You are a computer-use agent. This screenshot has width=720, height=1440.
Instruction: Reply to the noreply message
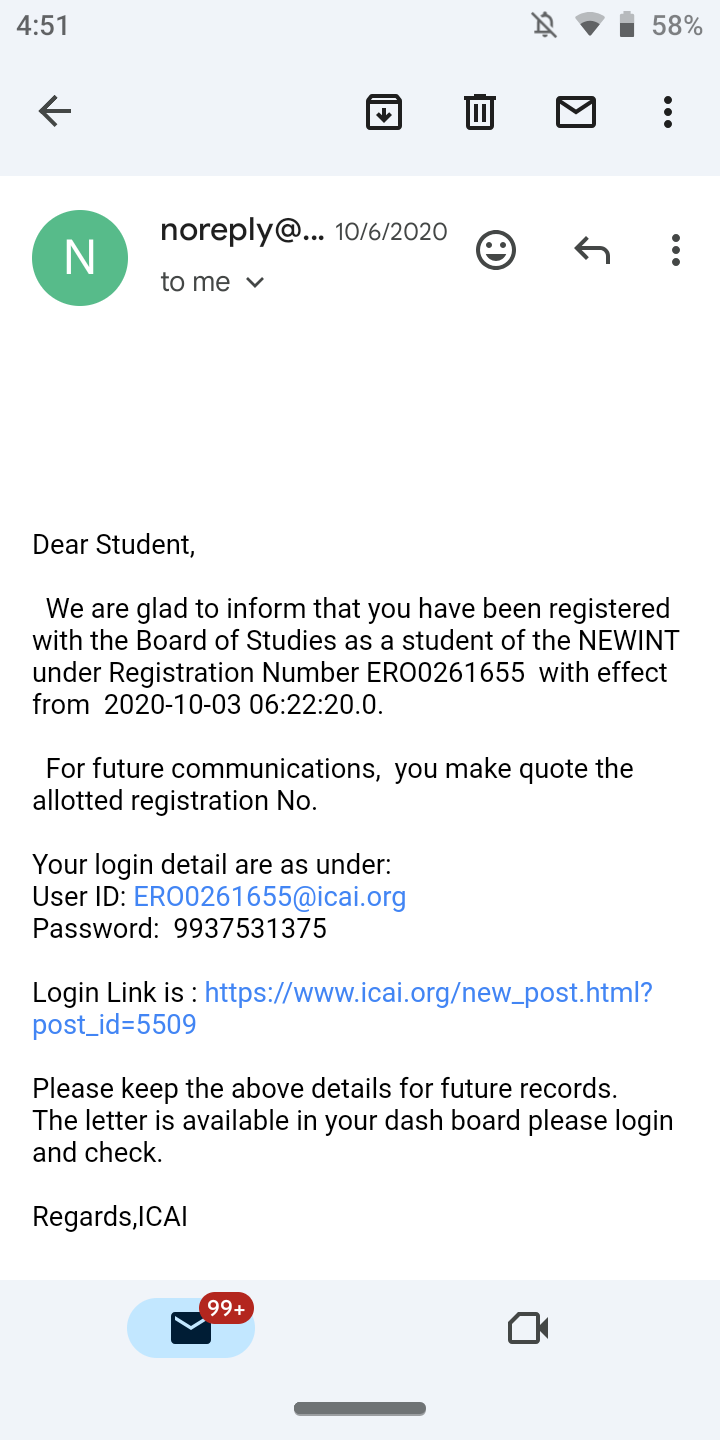592,250
